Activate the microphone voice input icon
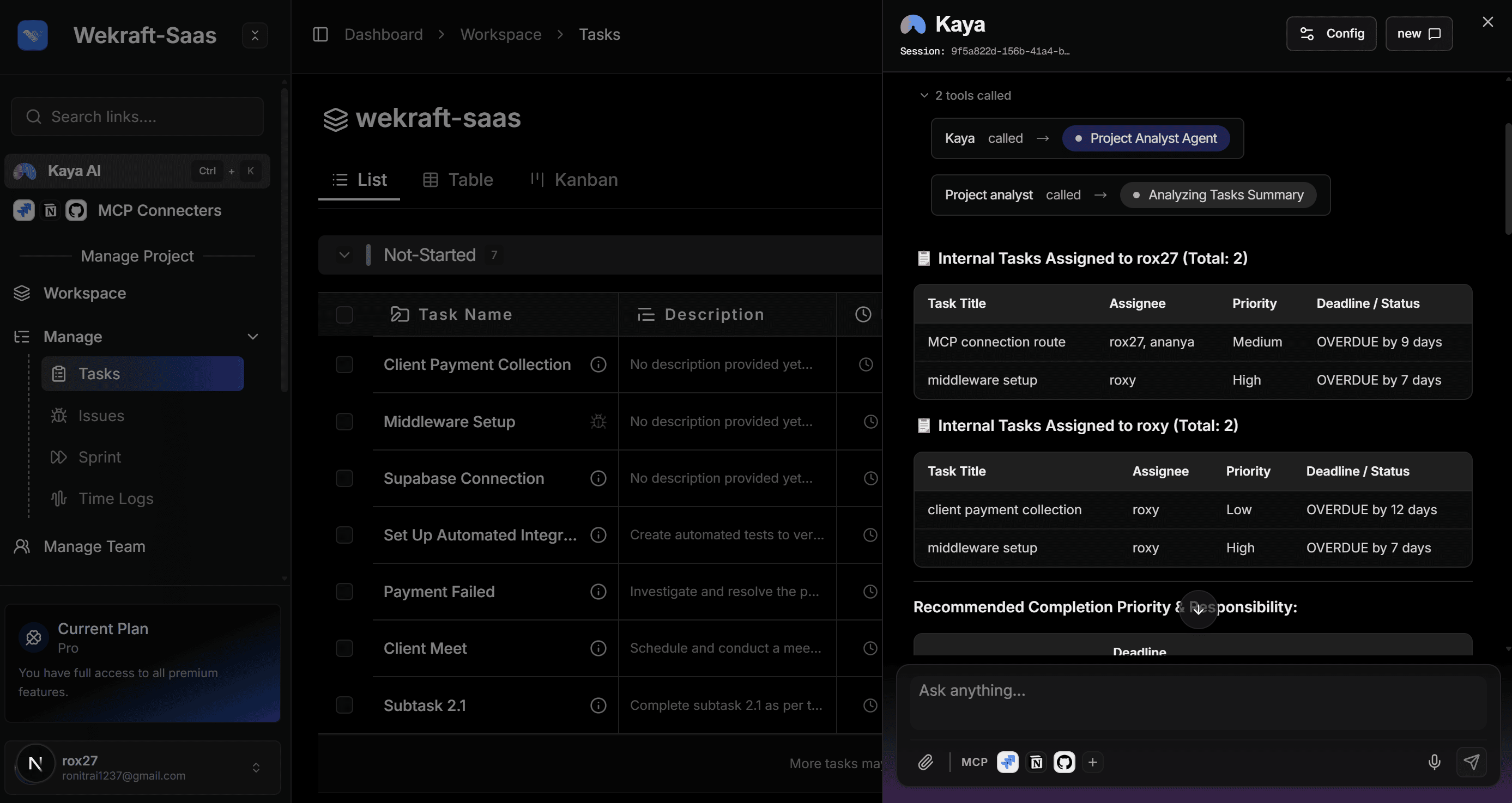1512x803 pixels. point(1434,762)
